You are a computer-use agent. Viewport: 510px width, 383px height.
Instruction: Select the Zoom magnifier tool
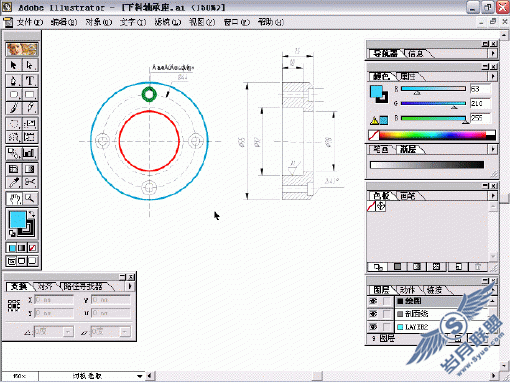coord(30,199)
